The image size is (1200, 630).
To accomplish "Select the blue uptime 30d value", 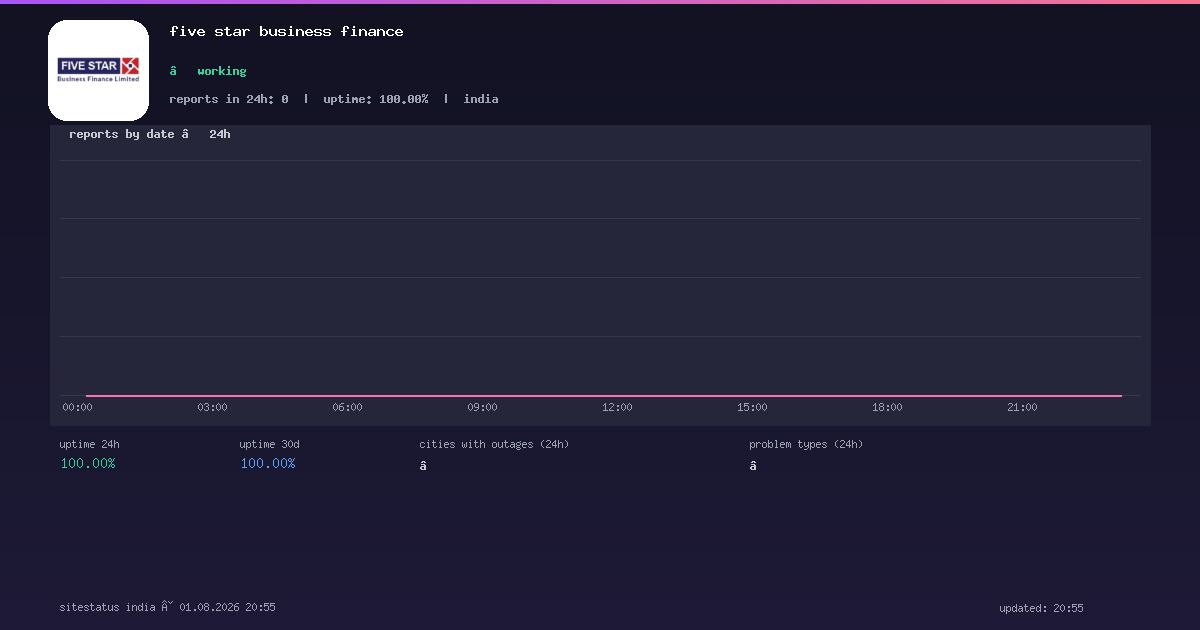I will coord(268,463).
